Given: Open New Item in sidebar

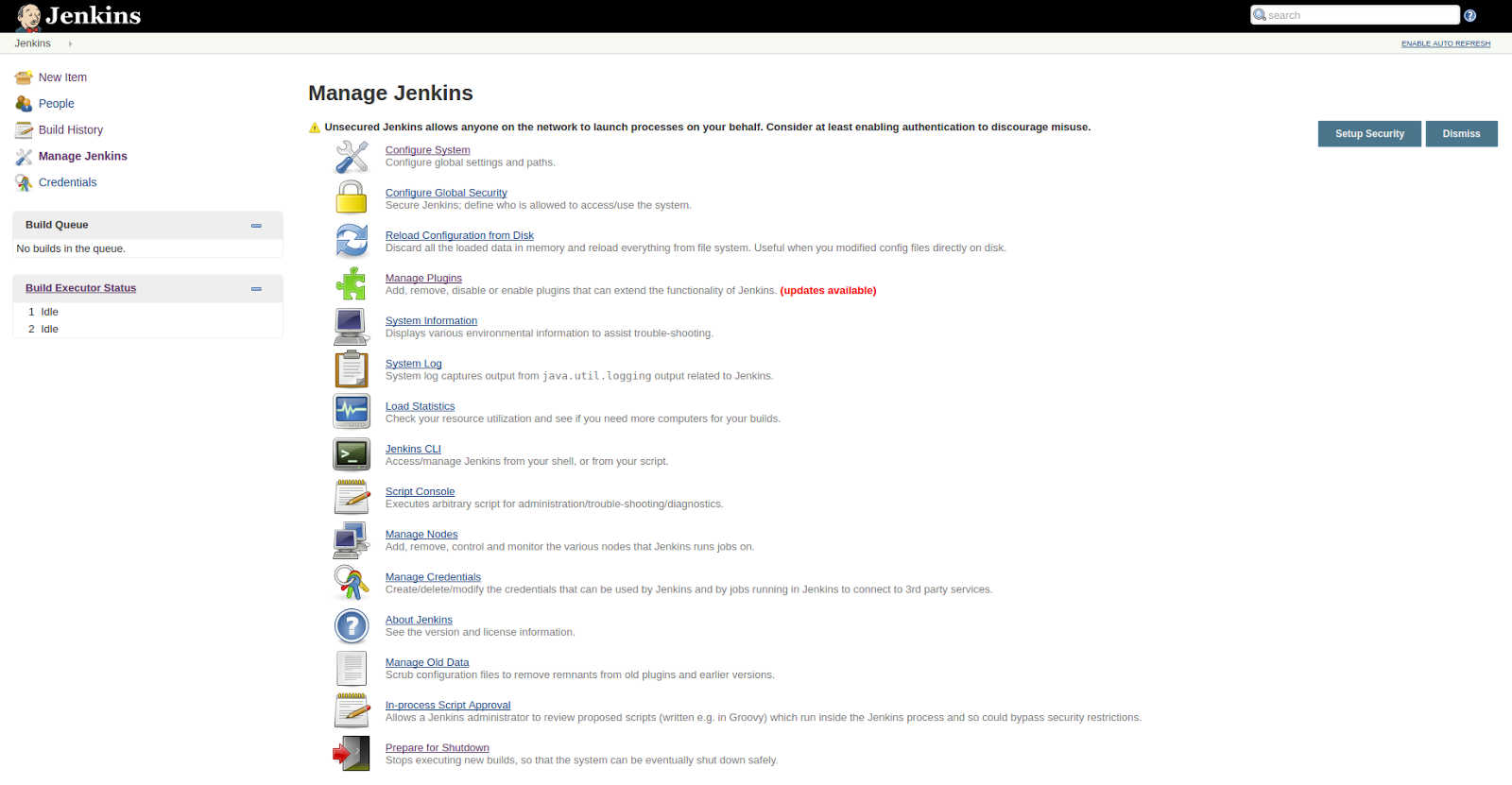Looking at the screenshot, I should [x=62, y=77].
